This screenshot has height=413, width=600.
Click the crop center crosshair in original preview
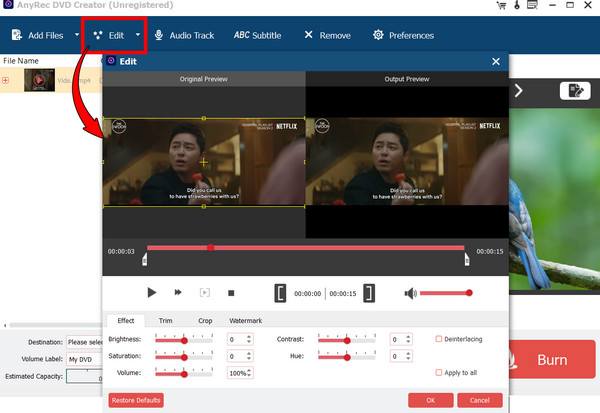204,162
